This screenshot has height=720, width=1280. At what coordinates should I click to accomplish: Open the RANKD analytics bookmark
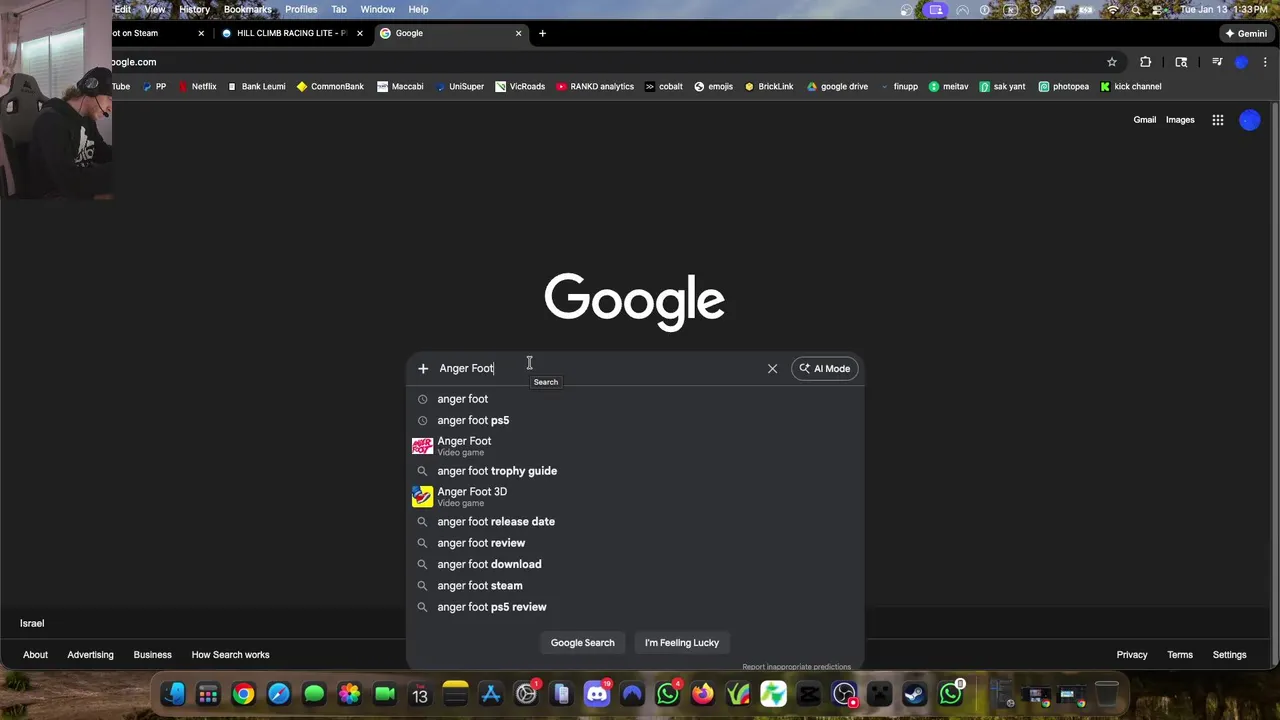595,87
